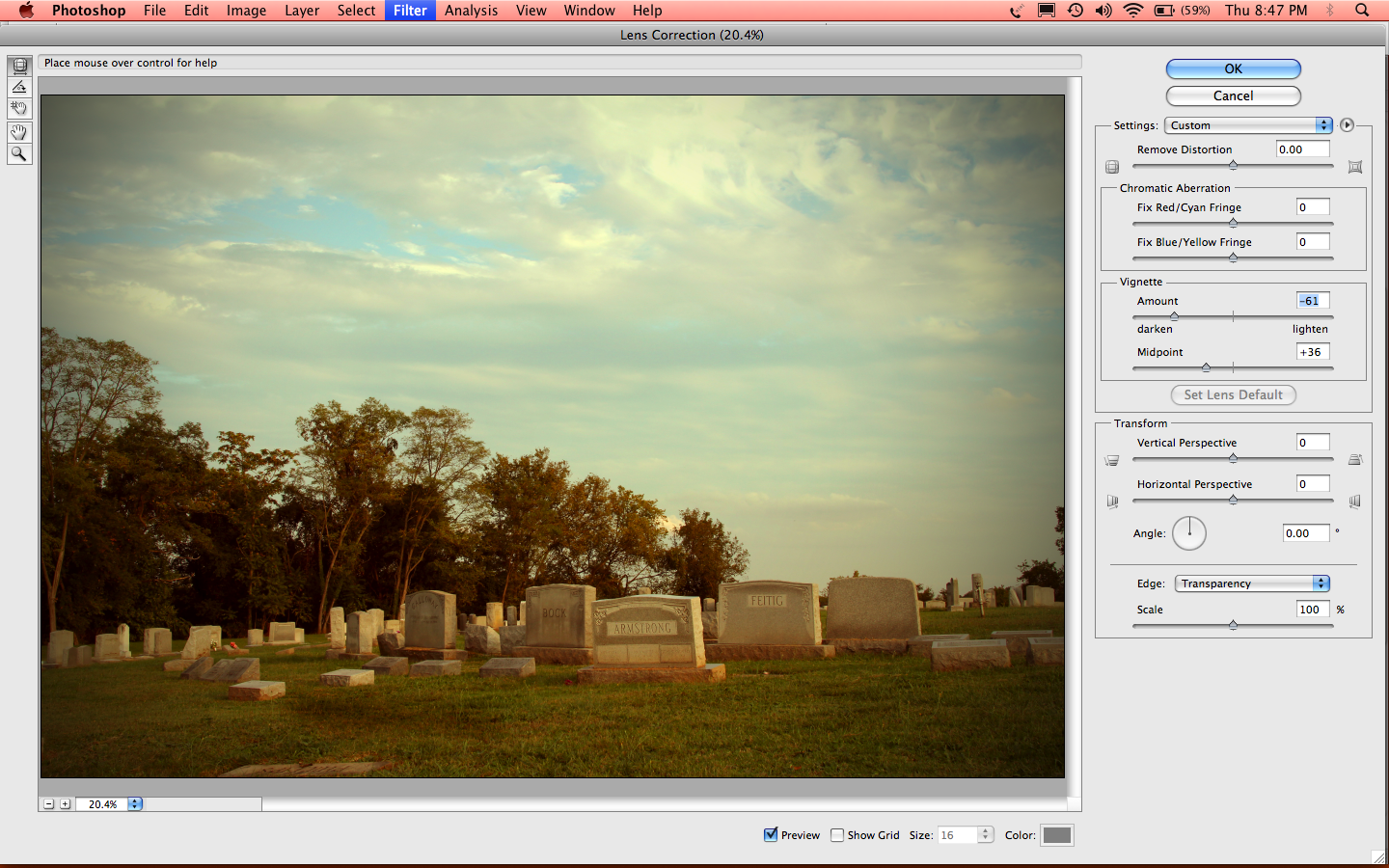
Task: Click the Horizontal Perspective slider handle
Action: coord(1233,500)
